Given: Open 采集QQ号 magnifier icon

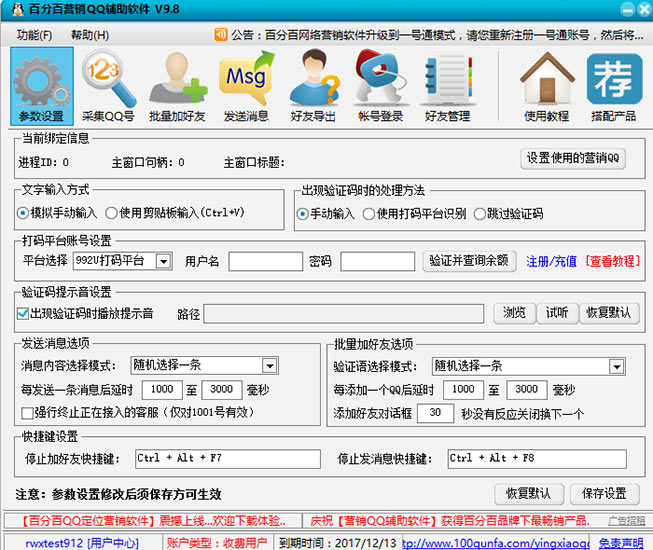Looking at the screenshot, I should click(108, 86).
